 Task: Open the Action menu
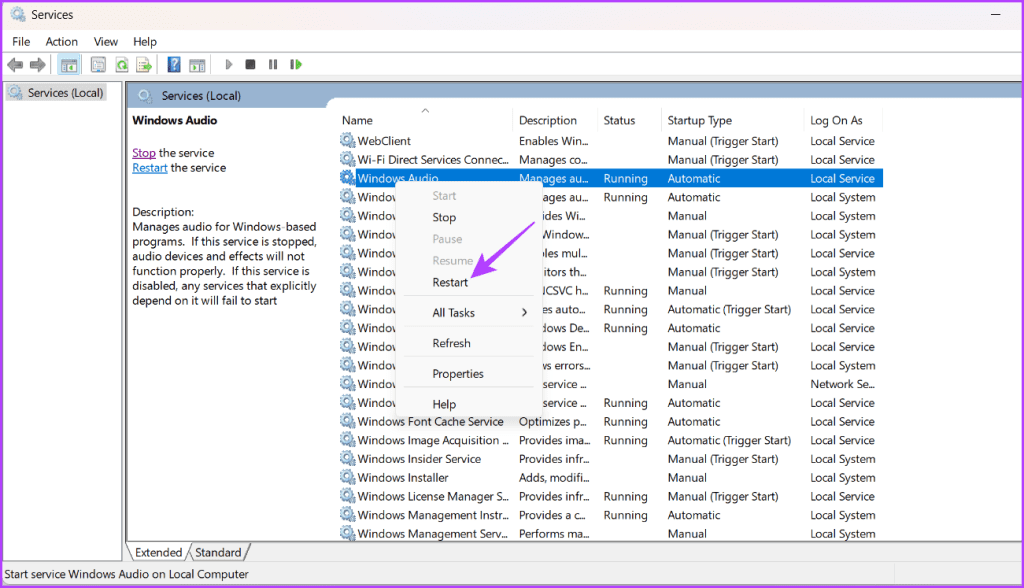tap(61, 42)
